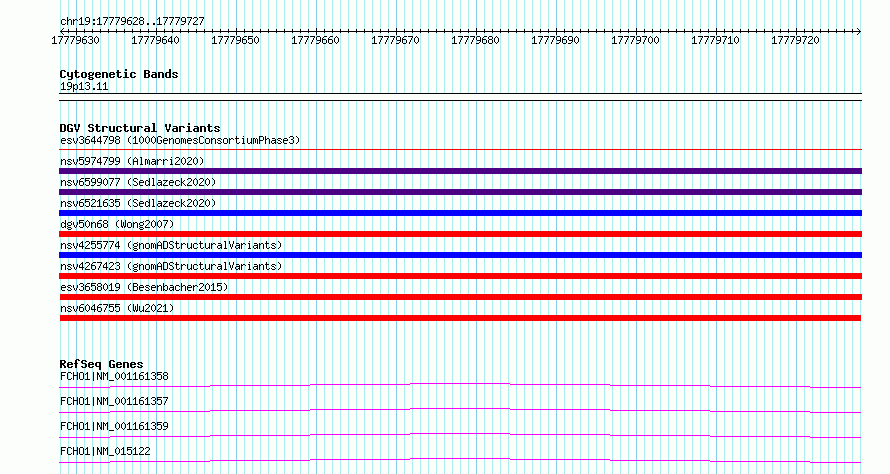This screenshot has width=890, height=474.
Task: Click the cytogenetic band 19p13.11 horizontal bar
Action: pos(460,97)
